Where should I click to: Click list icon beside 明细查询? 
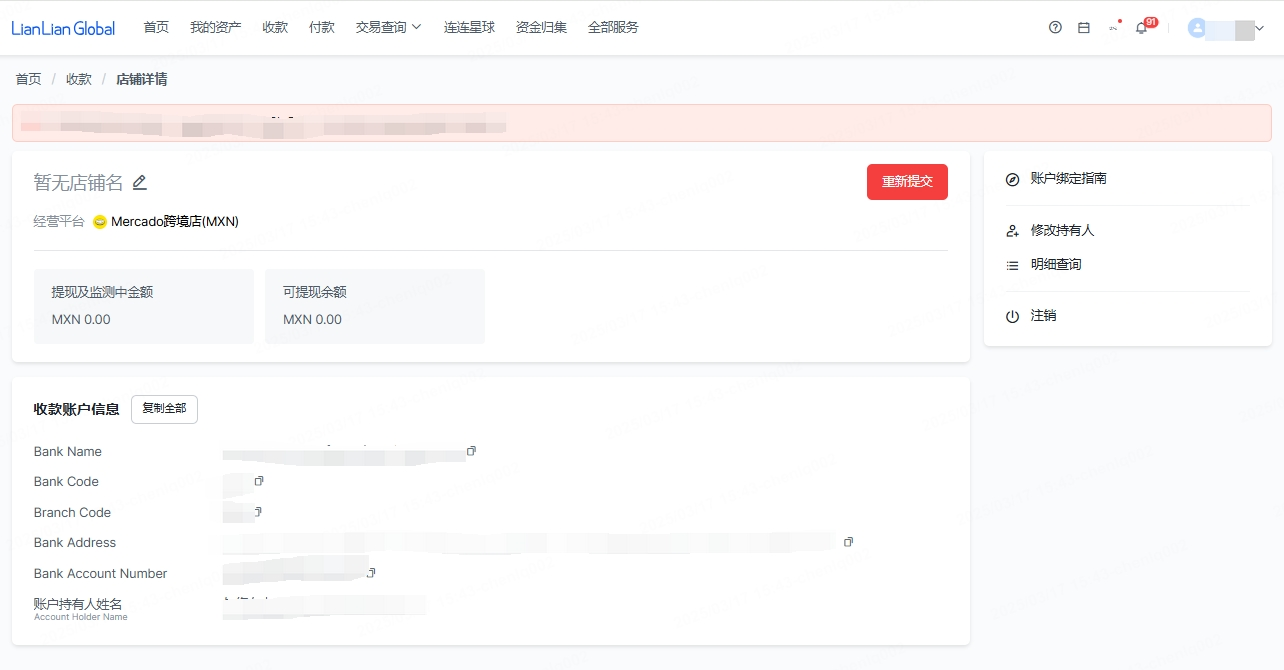pos(1012,265)
